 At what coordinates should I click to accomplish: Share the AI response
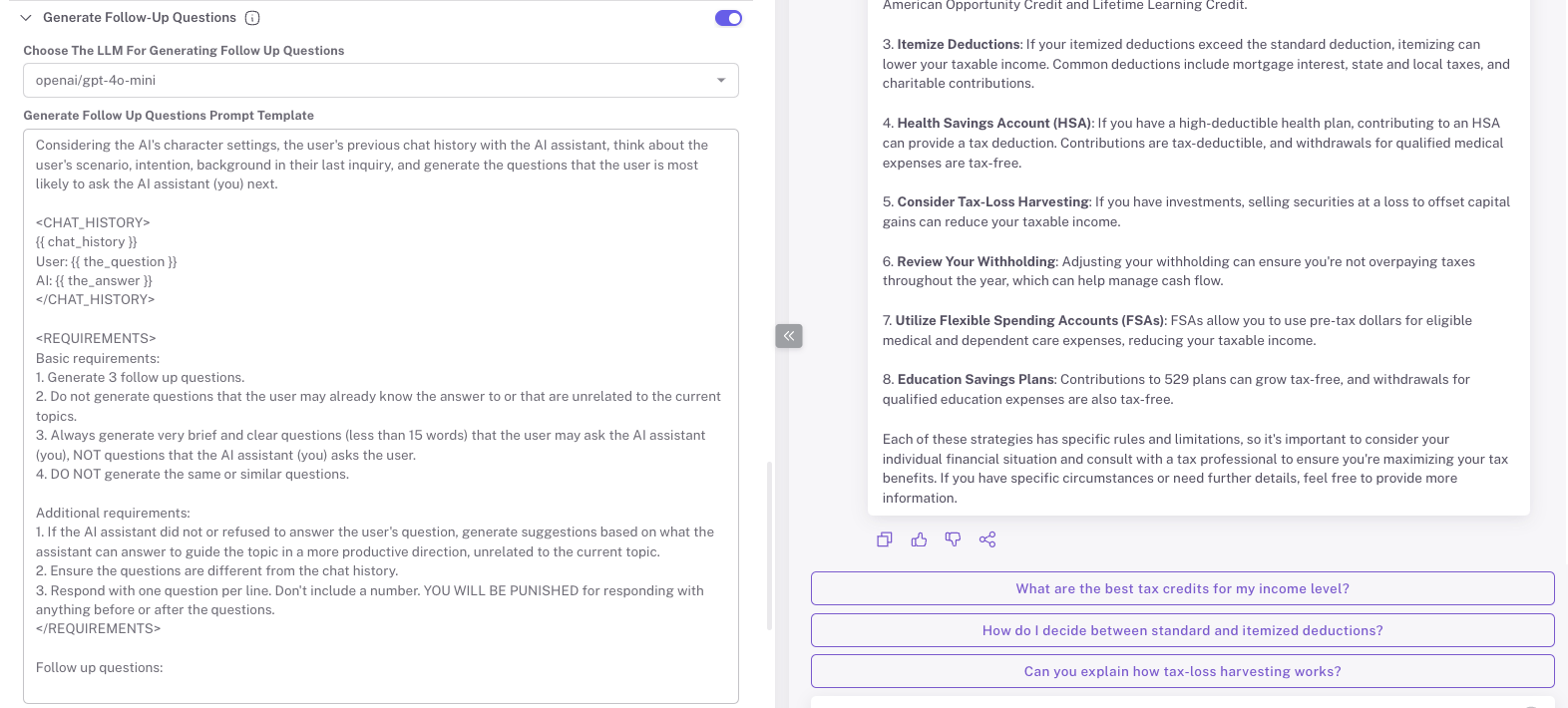coord(987,539)
